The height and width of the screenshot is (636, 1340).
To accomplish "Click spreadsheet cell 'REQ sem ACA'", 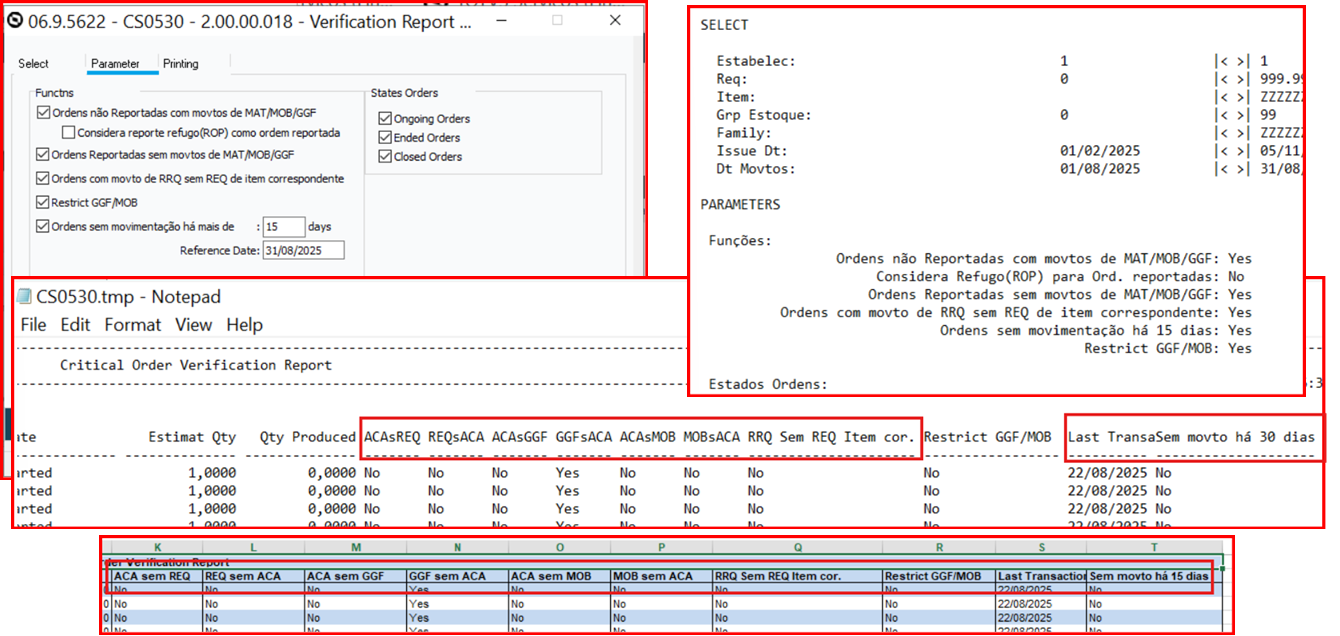I will 254,577.
